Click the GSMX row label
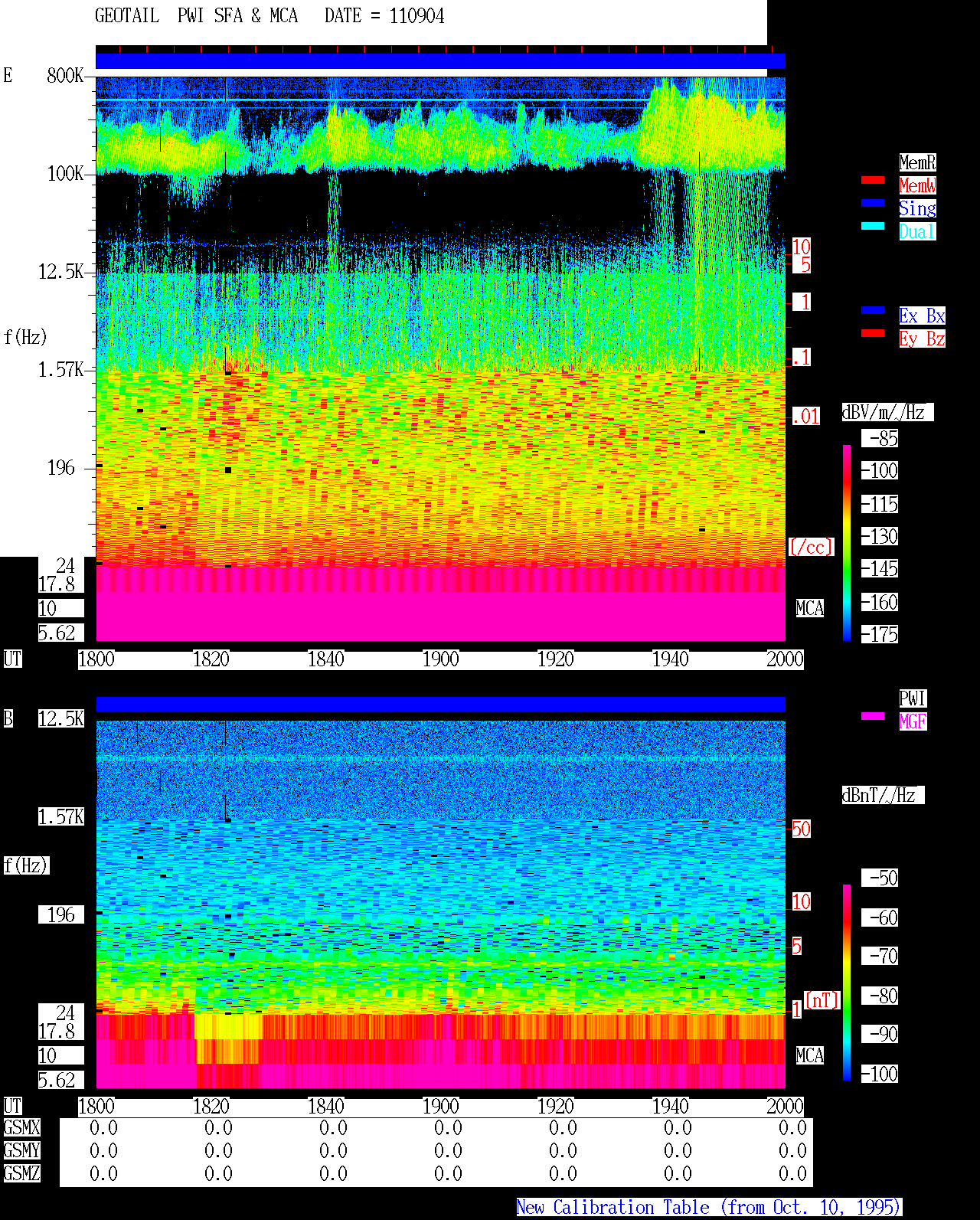This screenshot has height=1220, width=980. point(21,1128)
